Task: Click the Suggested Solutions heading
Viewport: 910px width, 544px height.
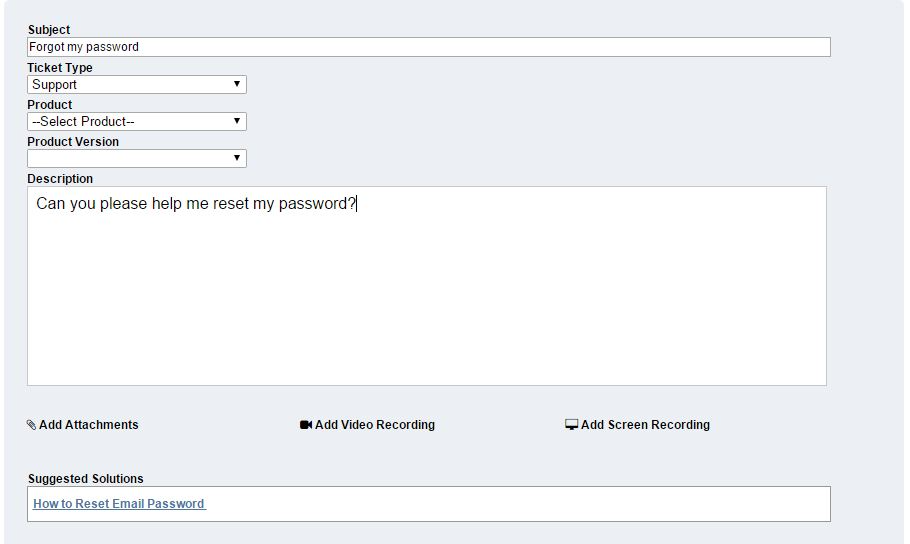Action: 86,479
